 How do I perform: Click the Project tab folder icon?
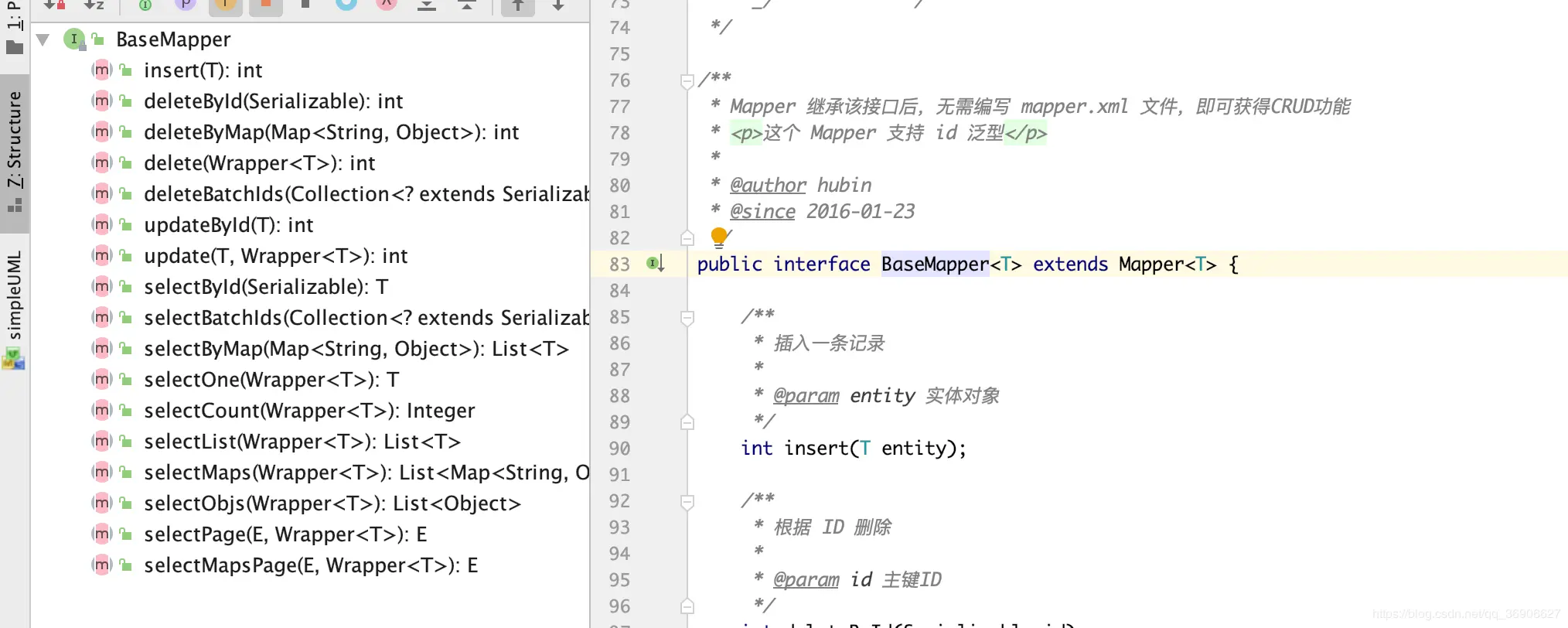[15, 47]
